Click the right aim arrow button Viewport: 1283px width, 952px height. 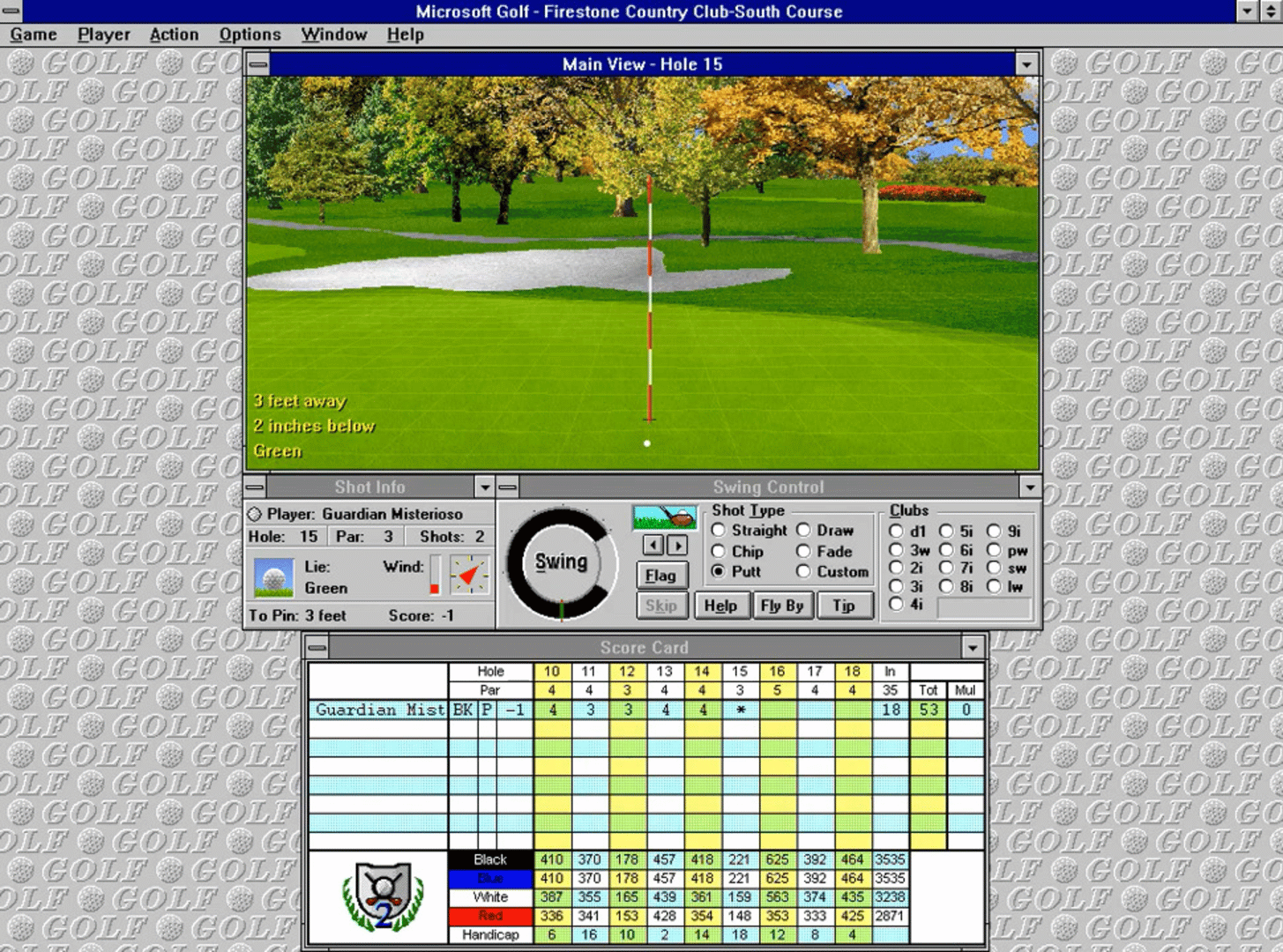[677, 545]
